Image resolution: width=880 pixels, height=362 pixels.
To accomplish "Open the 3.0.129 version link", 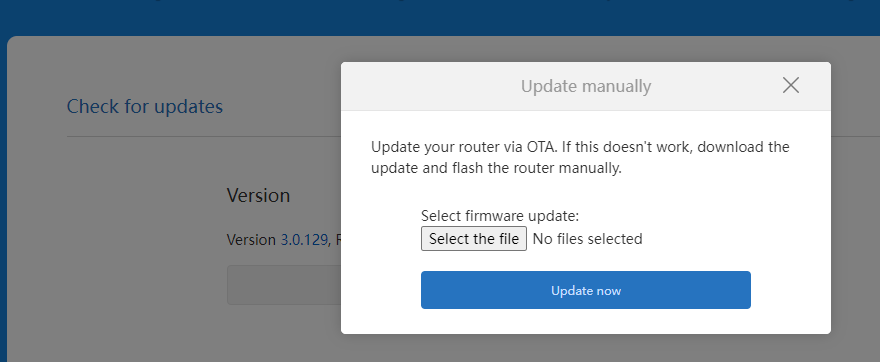I will click(x=304, y=240).
